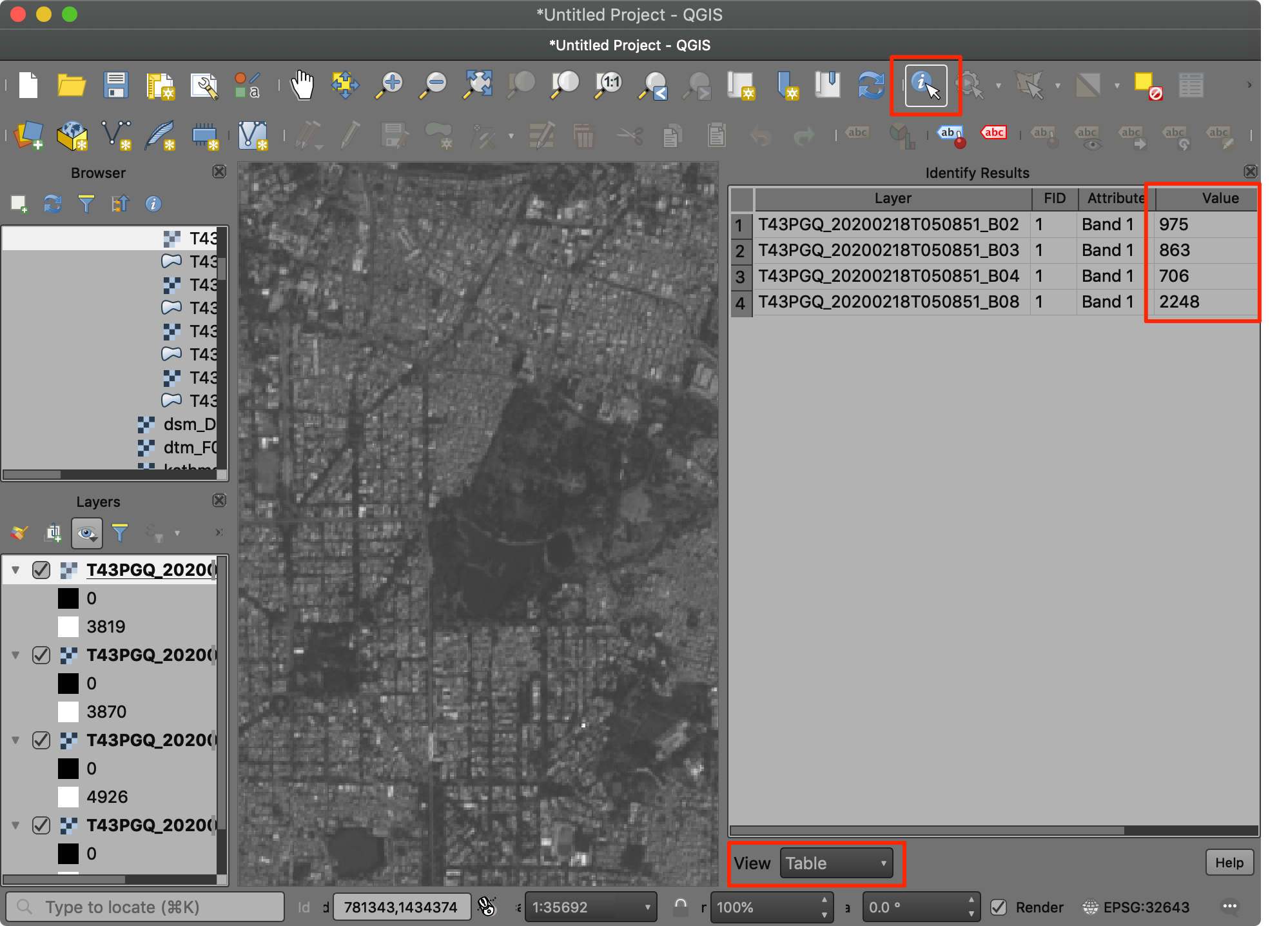Click the Layer column header
The width and height of the screenshot is (1288, 926).
coord(892,199)
